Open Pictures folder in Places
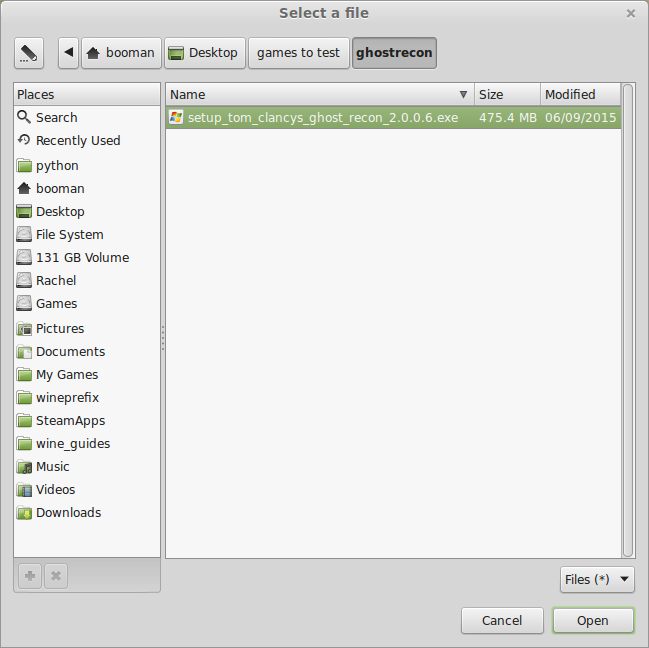Image resolution: width=649 pixels, height=648 pixels. tap(87, 329)
